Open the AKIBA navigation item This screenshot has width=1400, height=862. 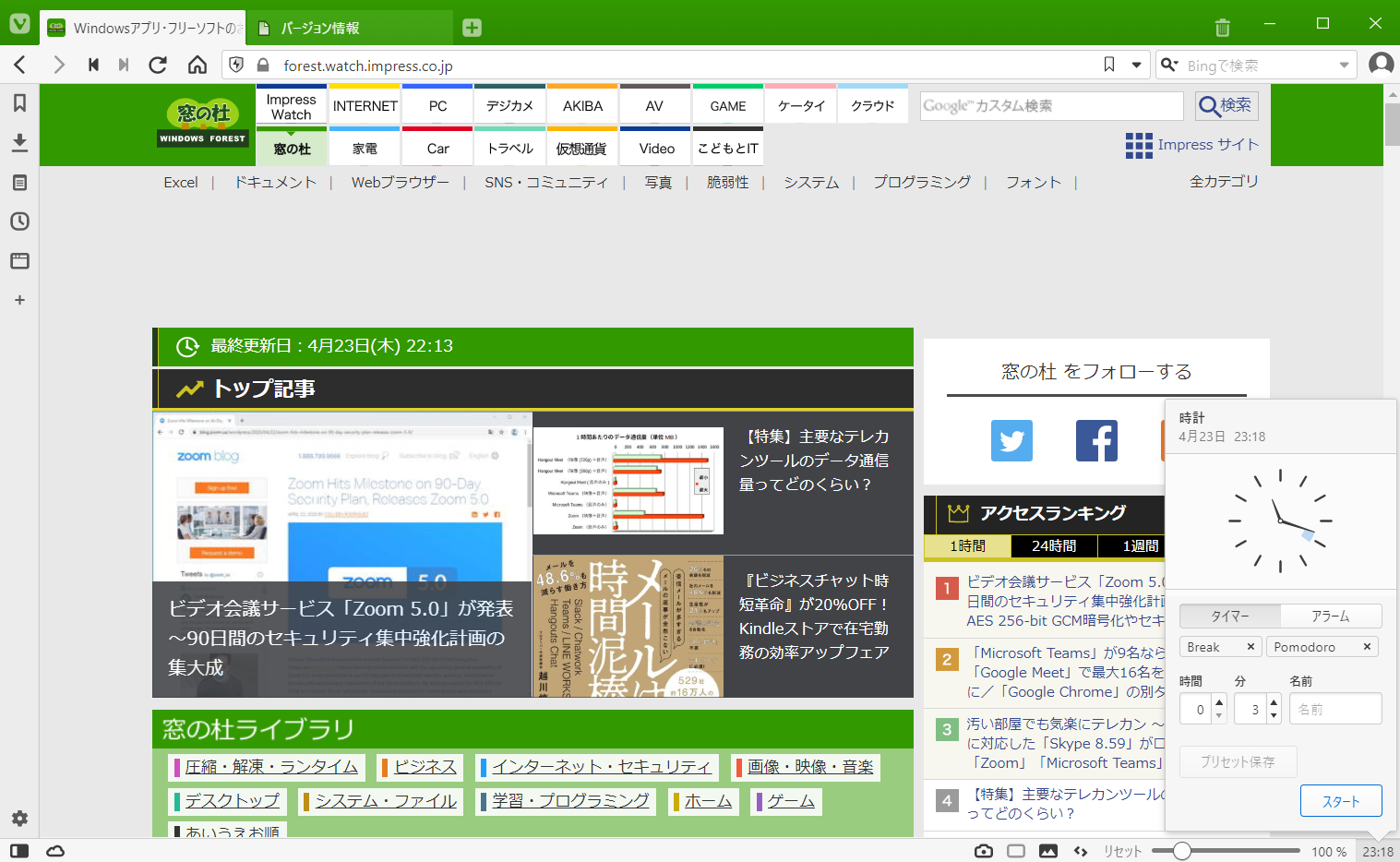tap(582, 104)
